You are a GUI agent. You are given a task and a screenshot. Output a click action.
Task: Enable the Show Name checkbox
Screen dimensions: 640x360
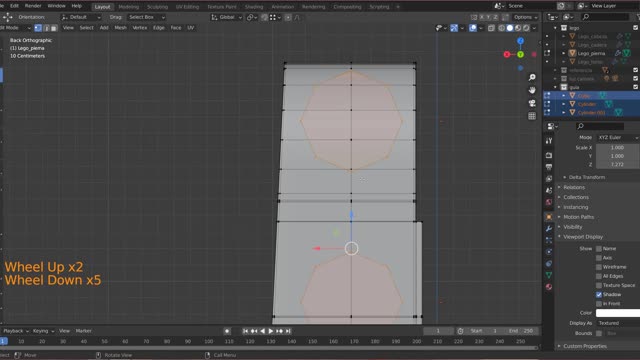[x=599, y=249]
